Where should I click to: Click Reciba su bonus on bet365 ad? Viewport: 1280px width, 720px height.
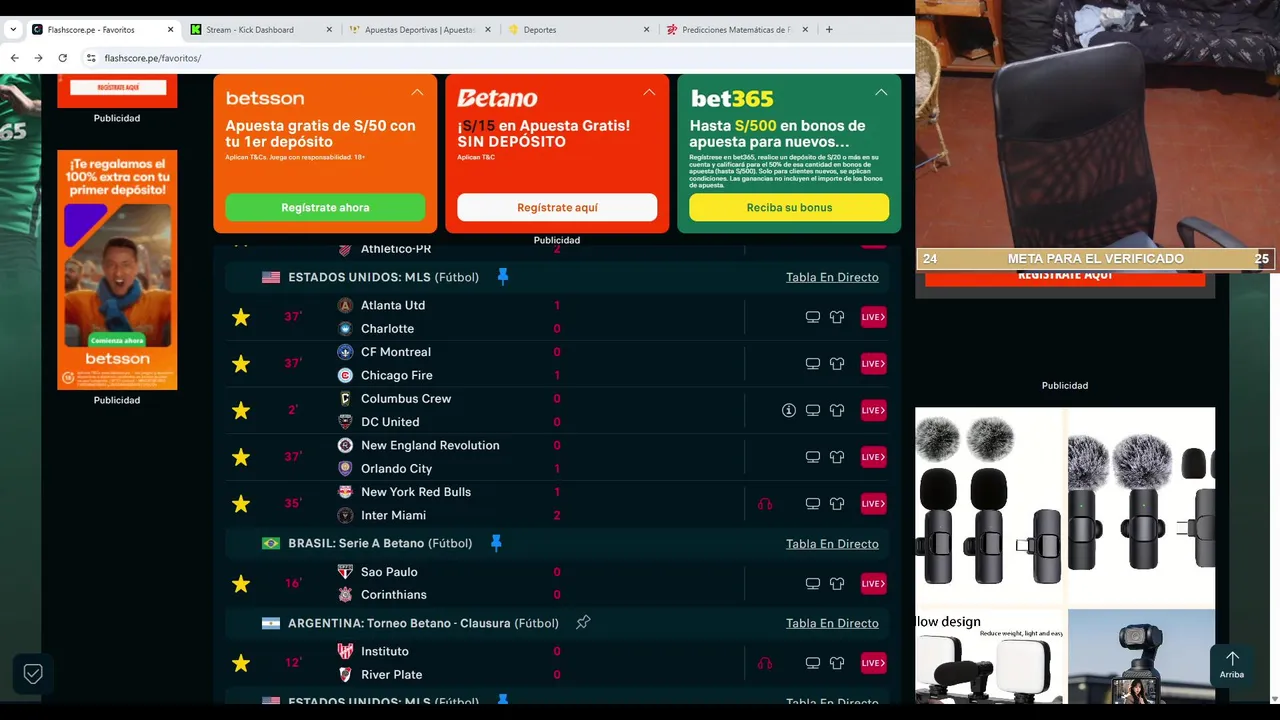click(789, 207)
